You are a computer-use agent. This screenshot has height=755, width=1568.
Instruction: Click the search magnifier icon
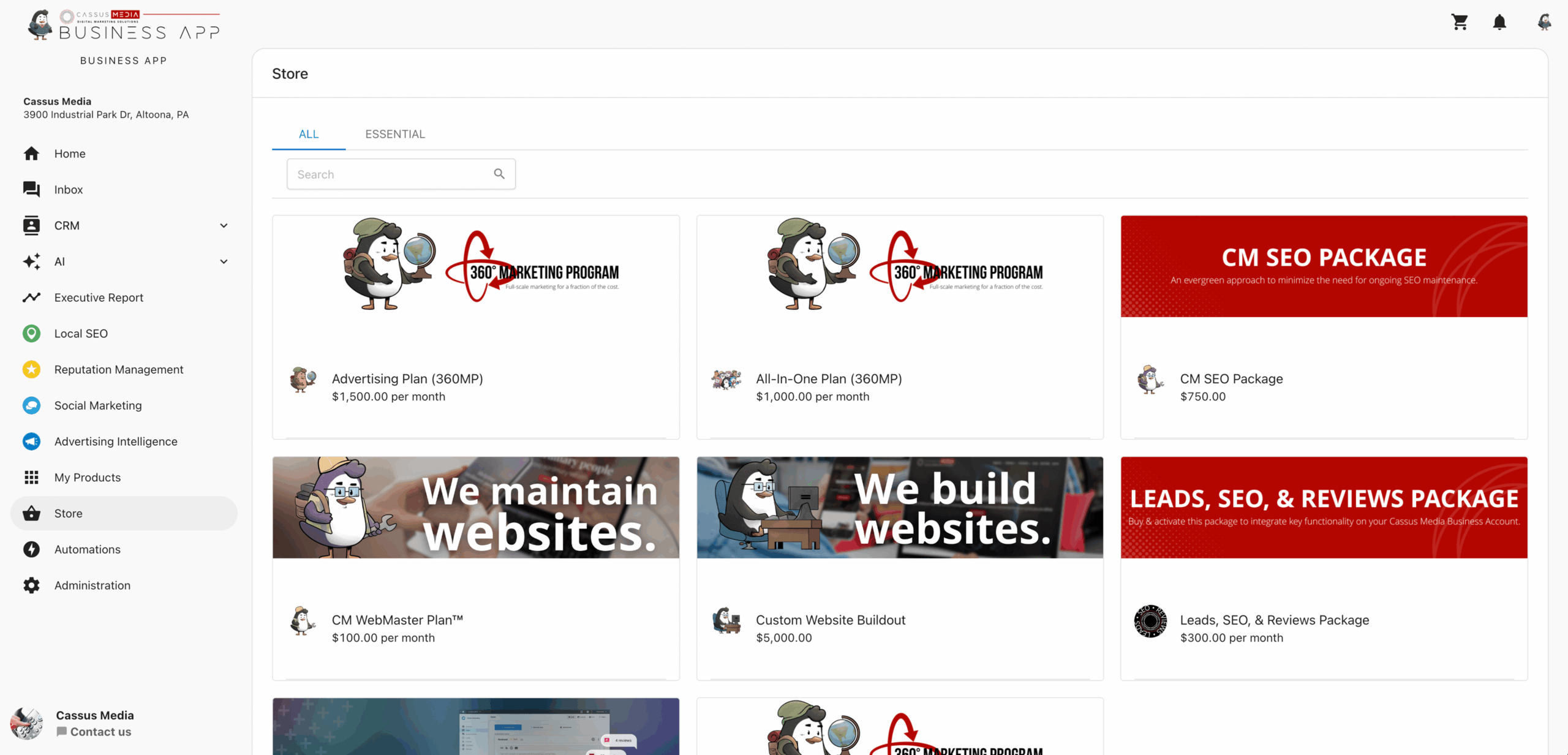pyautogui.click(x=499, y=174)
